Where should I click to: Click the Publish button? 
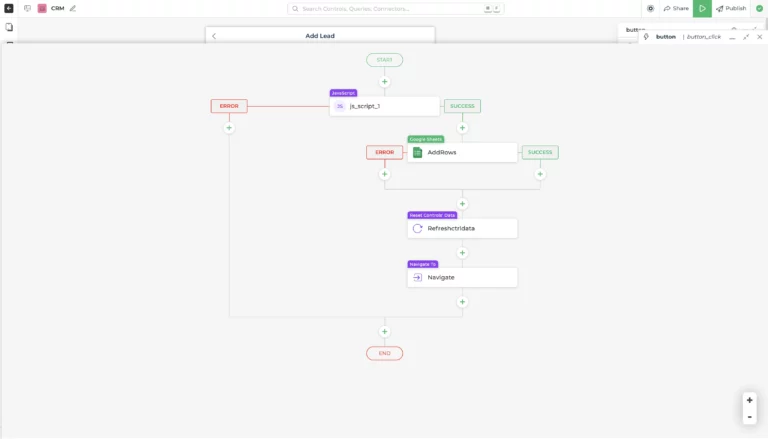731,8
